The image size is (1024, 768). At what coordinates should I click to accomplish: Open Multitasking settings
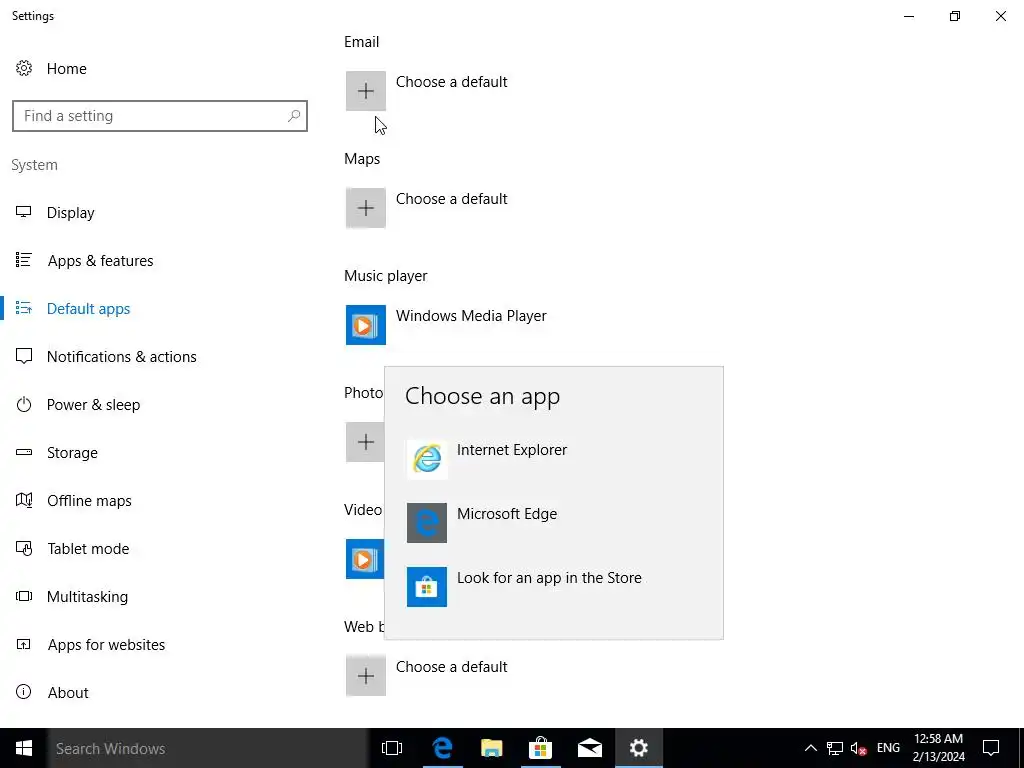[87, 597]
